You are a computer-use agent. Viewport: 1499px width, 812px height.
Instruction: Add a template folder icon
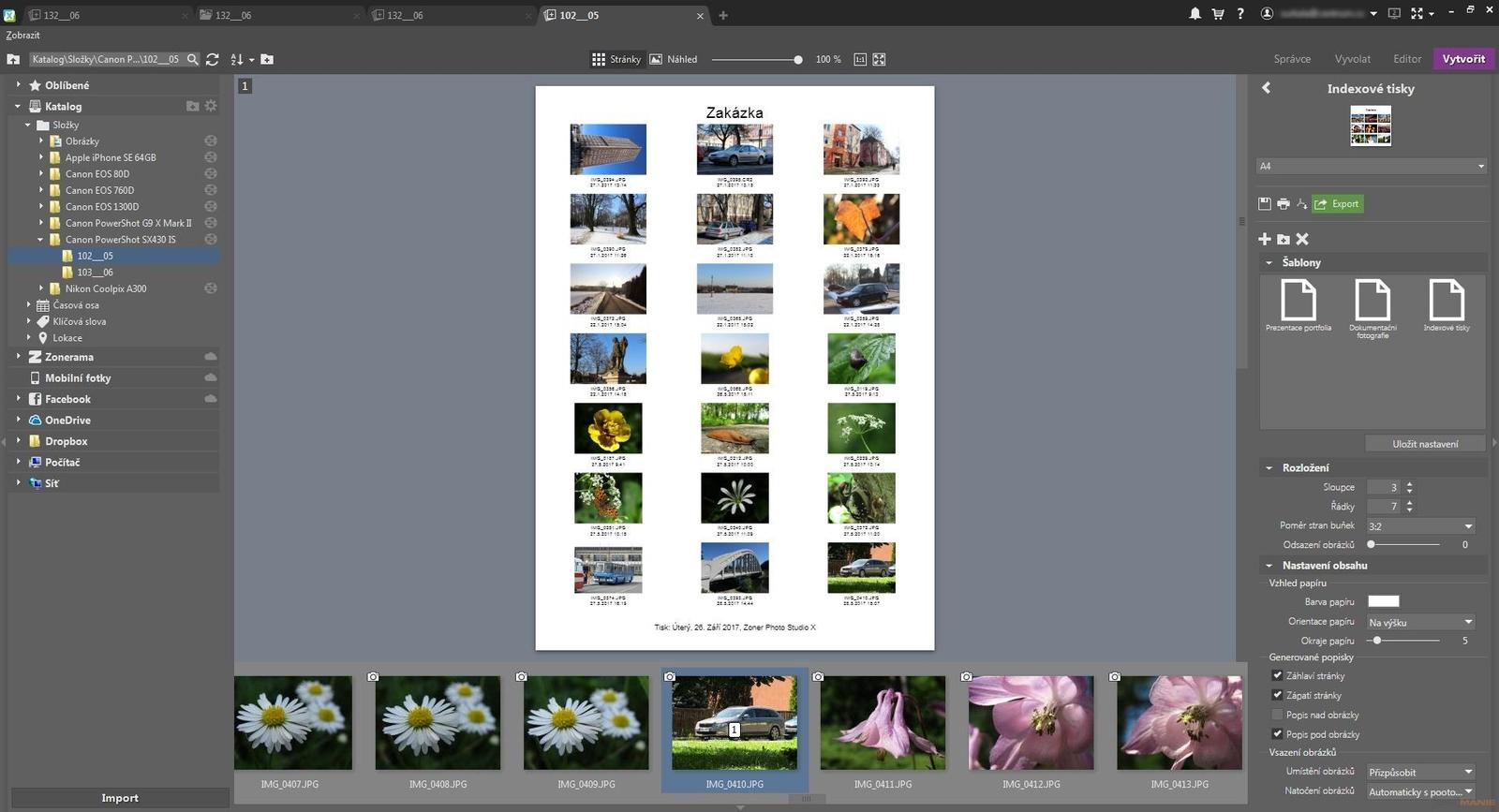point(1284,239)
